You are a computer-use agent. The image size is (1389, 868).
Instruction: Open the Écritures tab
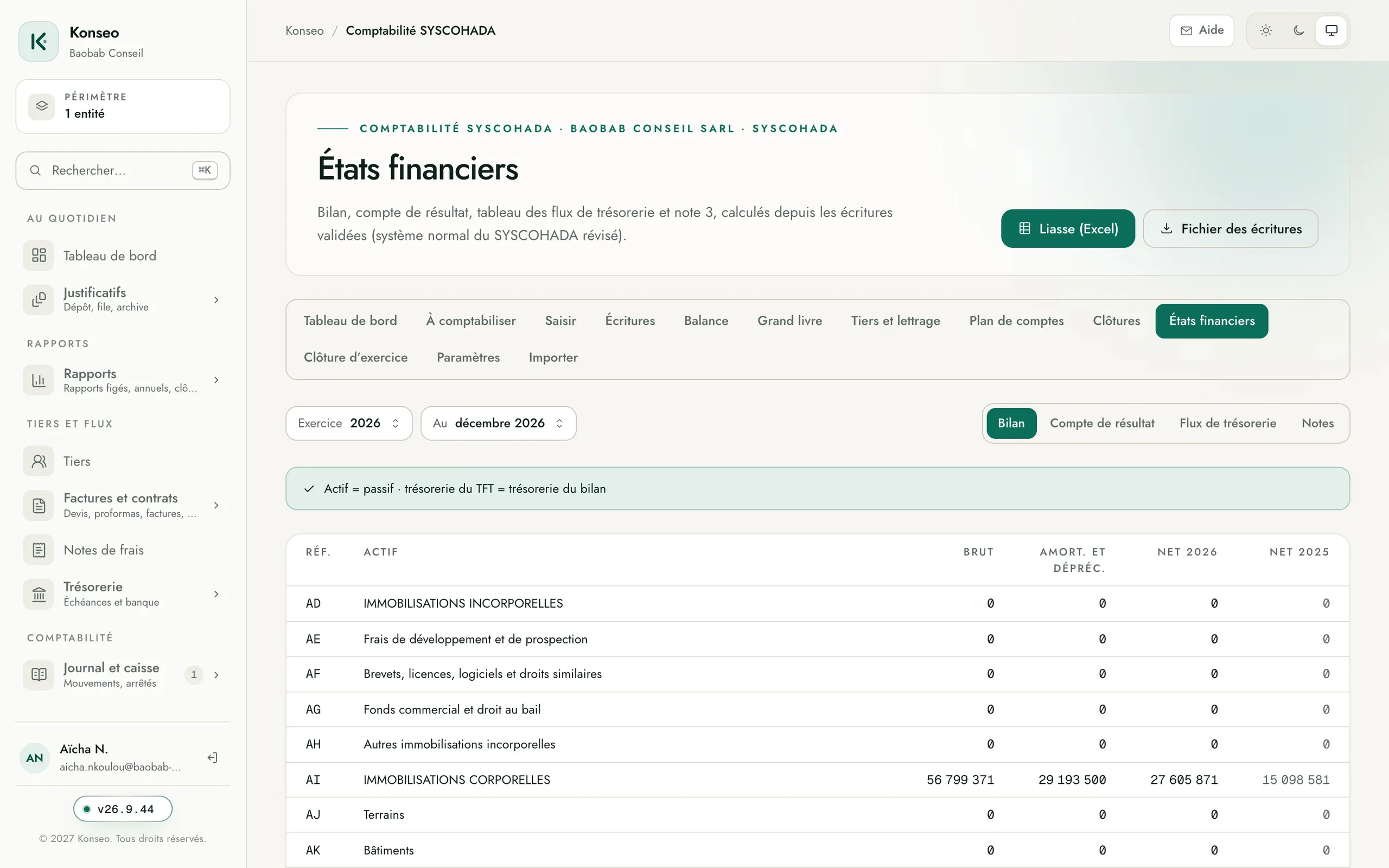629,321
